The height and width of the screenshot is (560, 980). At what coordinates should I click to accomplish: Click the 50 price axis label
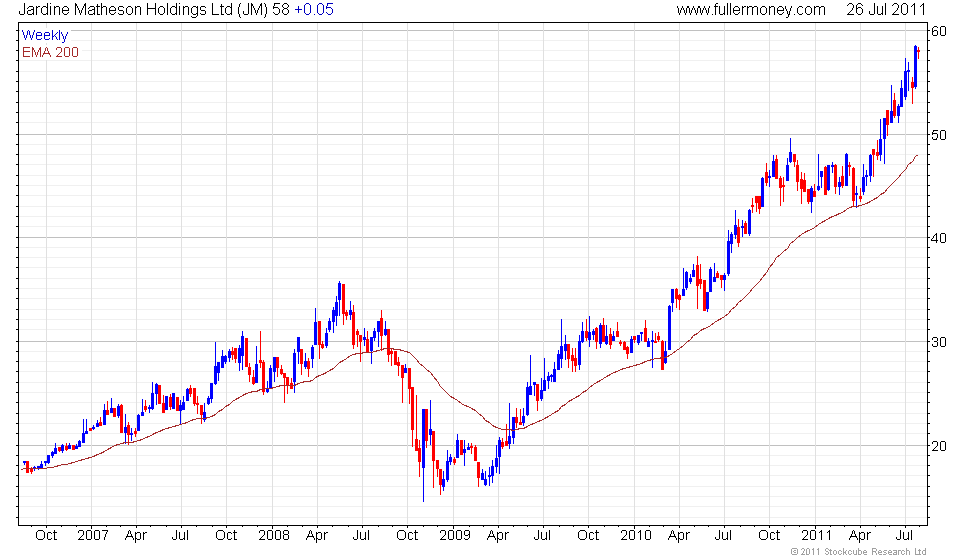(x=939, y=135)
